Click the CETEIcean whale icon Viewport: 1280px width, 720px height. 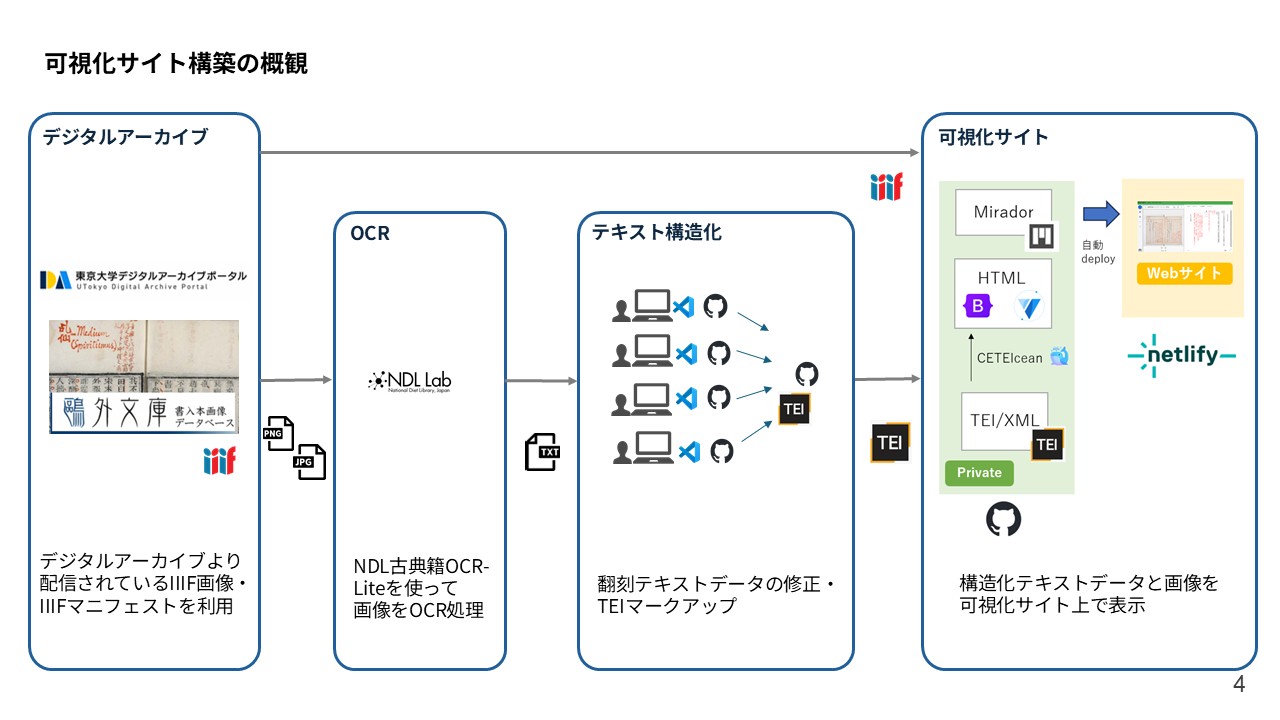tap(1061, 356)
